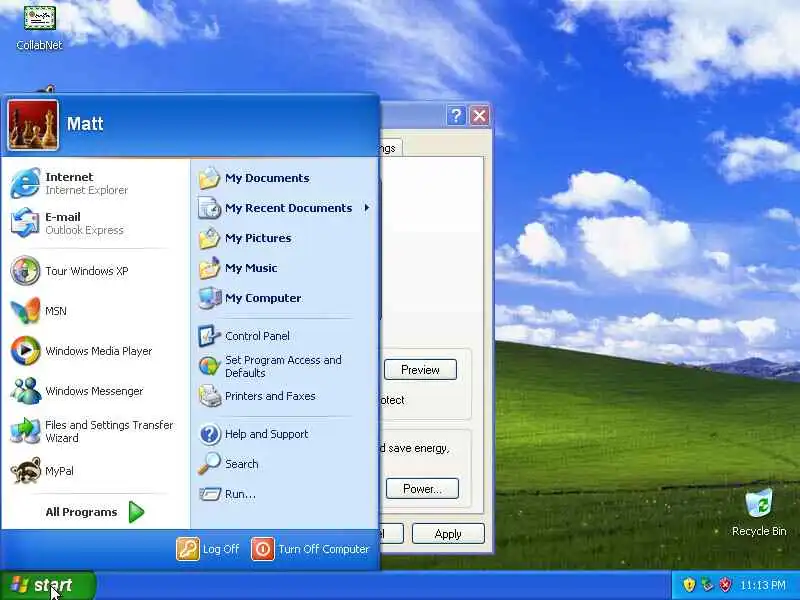
Task: Open Windows Media Player icon
Action: coord(25,351)
